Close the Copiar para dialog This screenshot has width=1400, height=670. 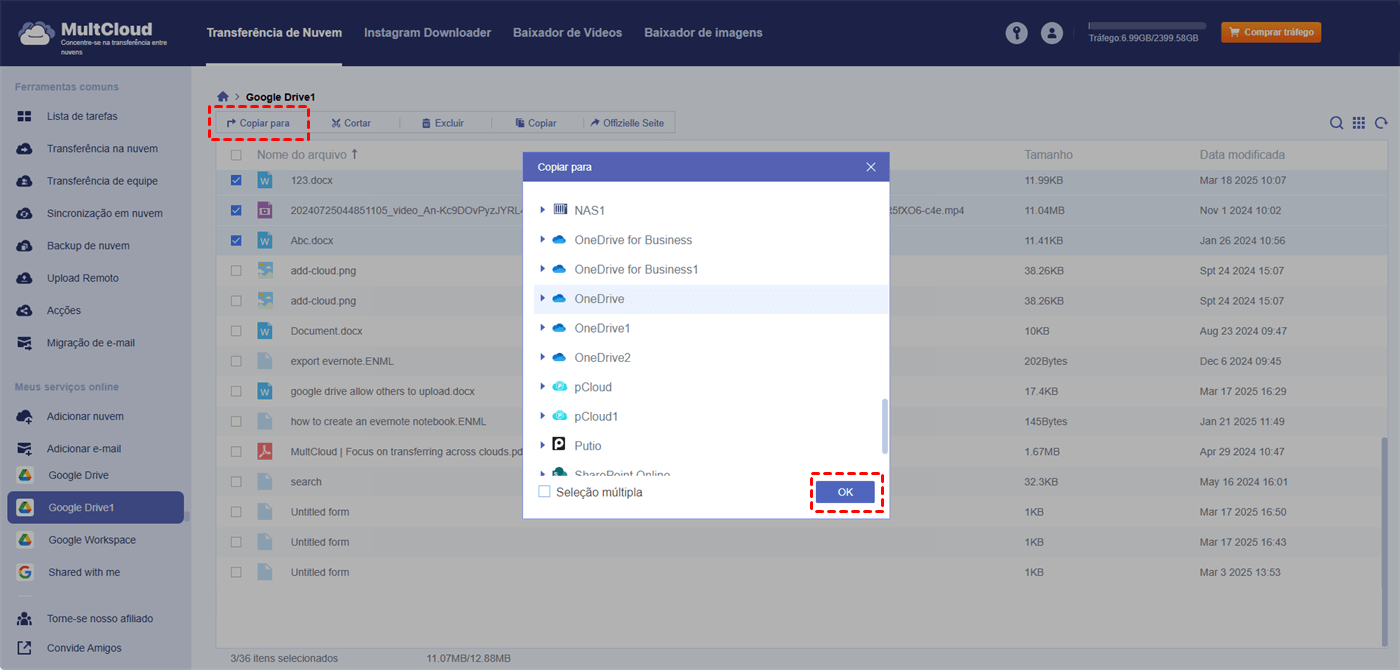tap(870, 167)
